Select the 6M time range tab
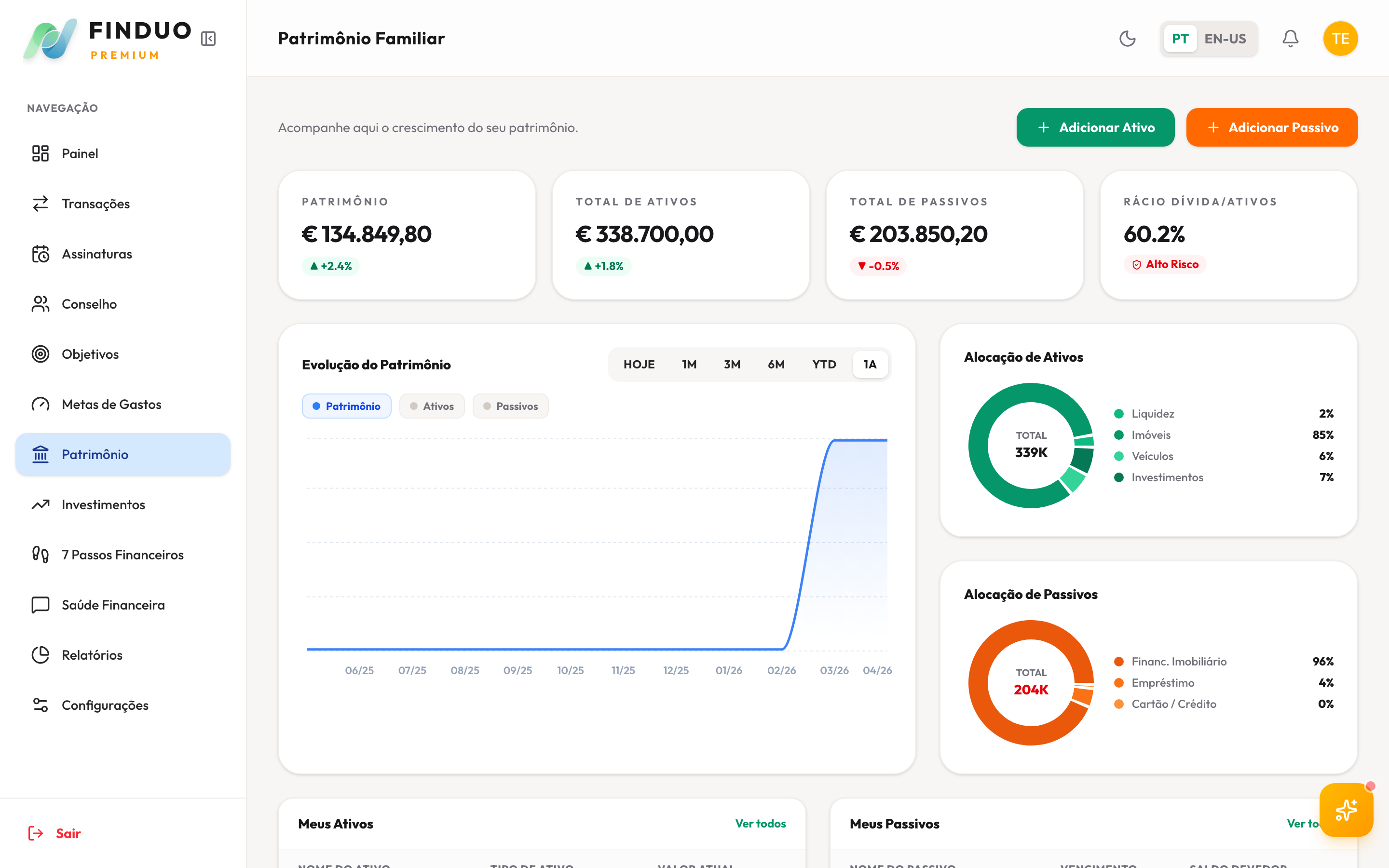This screenshot has width=1389, height=868. [x=776, y=365]
